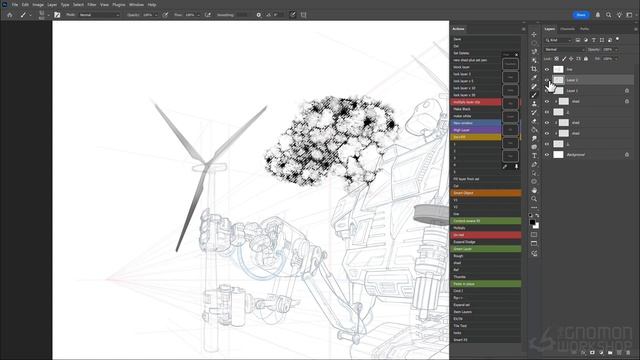Click the Smoothing value field
Viewport: 640px width, 360px height.
(x=242, y=15)
